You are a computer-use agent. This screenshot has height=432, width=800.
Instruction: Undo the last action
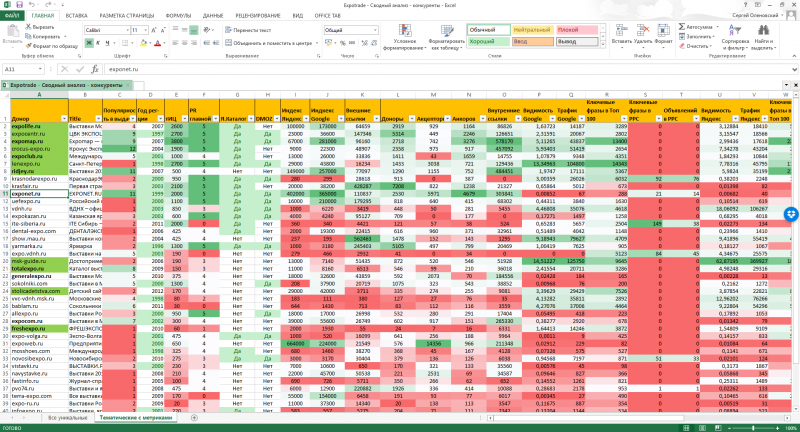click(x=32, y=5)
